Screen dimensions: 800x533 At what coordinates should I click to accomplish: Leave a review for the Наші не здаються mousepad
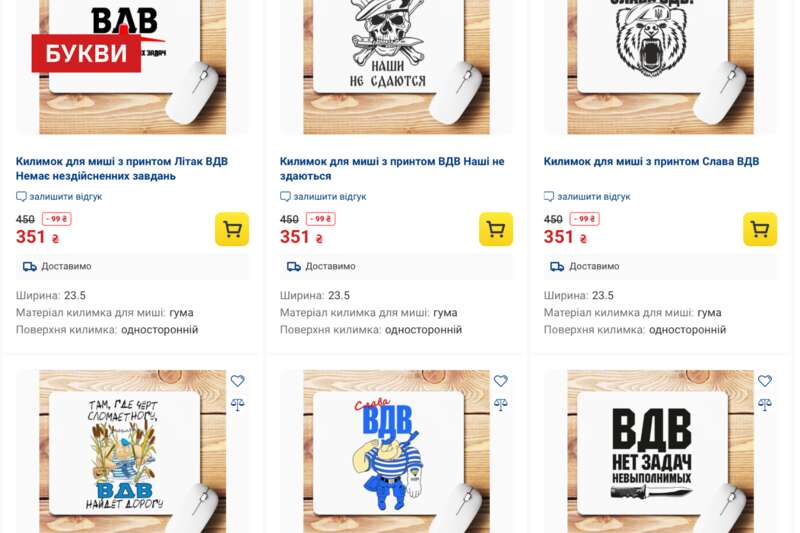[x=323, y=197]
